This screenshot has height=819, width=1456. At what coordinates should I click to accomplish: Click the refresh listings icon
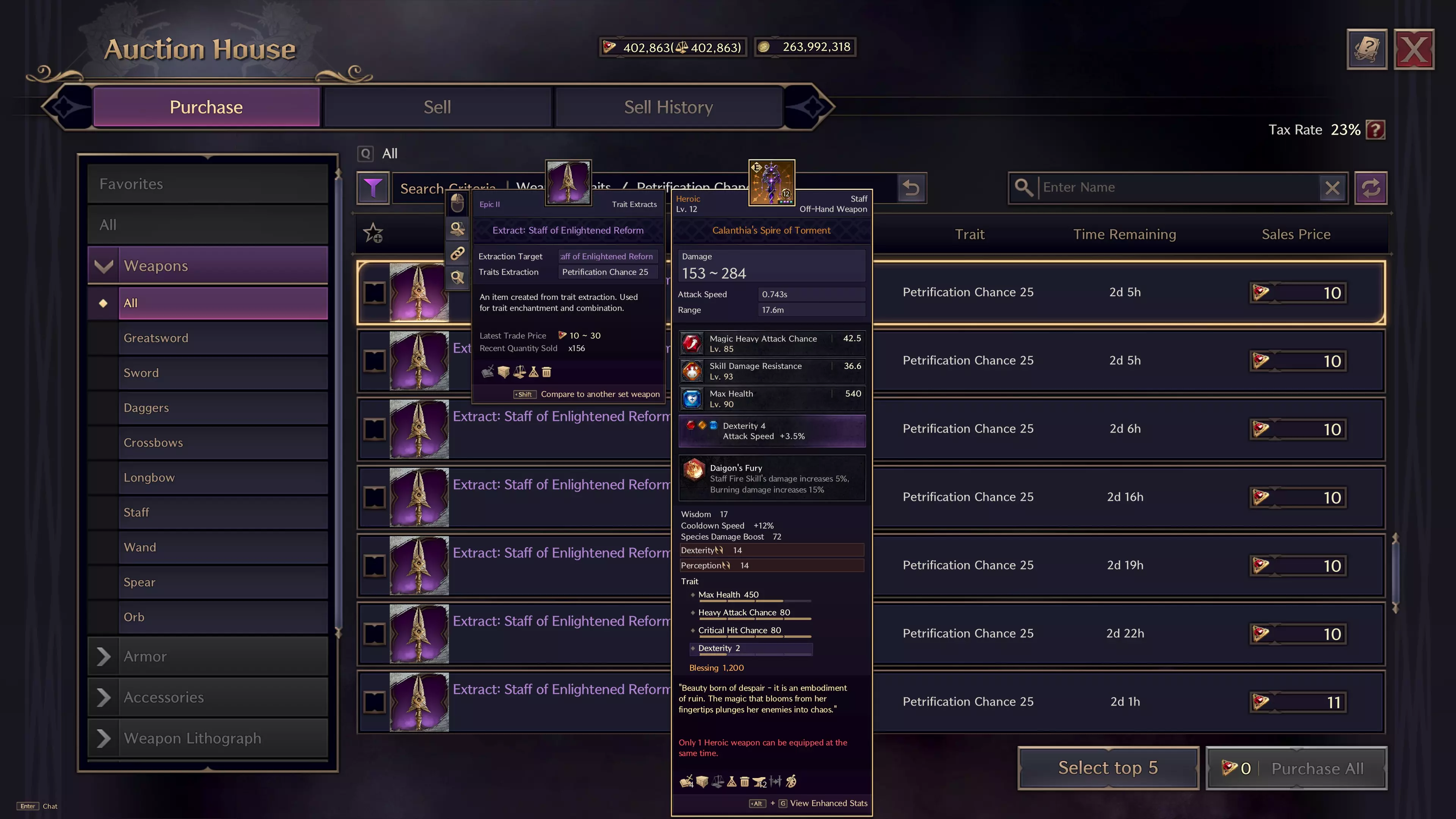pyautogui.click(x=1371, y=188)
